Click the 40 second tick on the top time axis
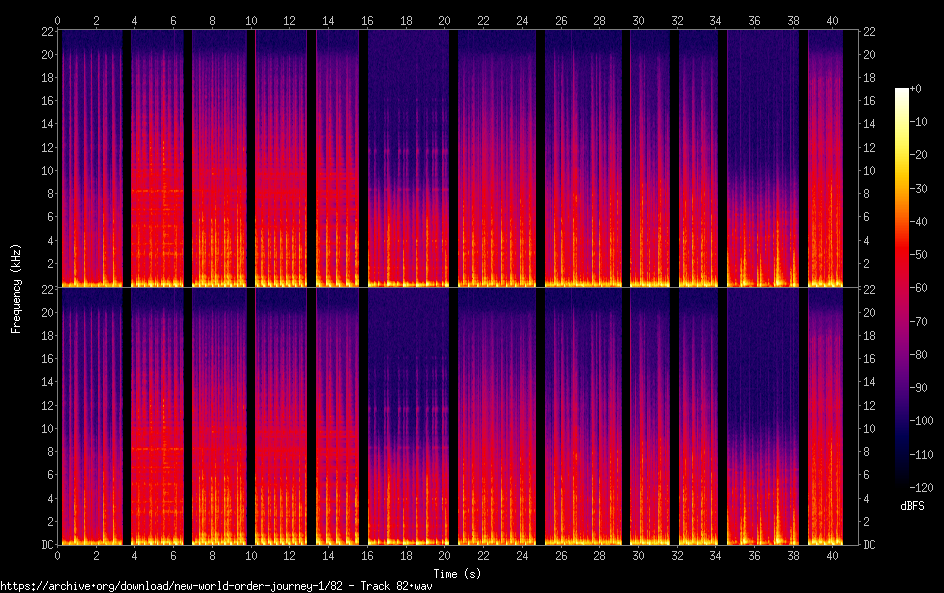Image resolution: width=944 pixels, height=593 pixels. click(x=832, y=20)
